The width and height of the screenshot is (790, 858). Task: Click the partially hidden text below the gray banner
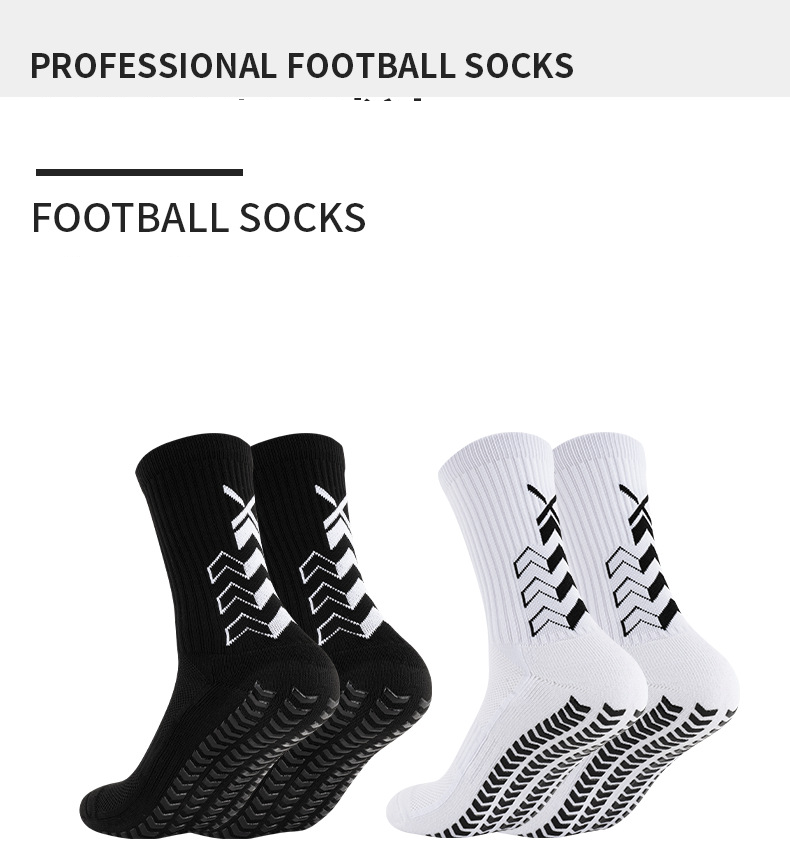[330, 99]
